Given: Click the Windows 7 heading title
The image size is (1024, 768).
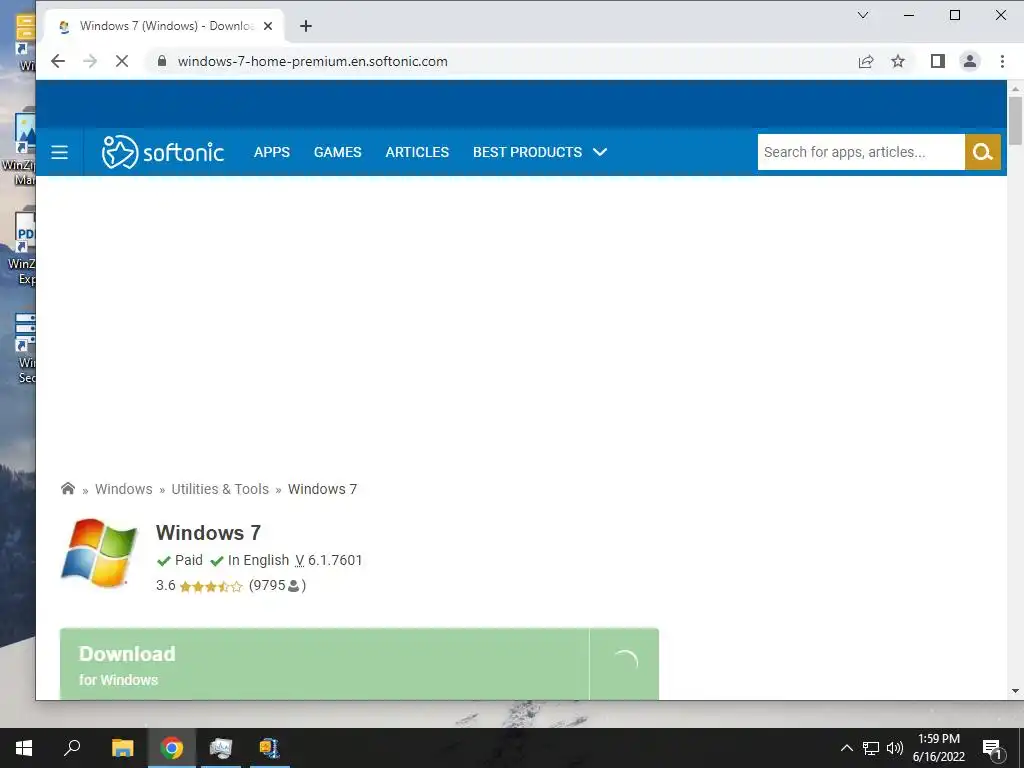Looking at the screenshot, I should coord(208,533).
